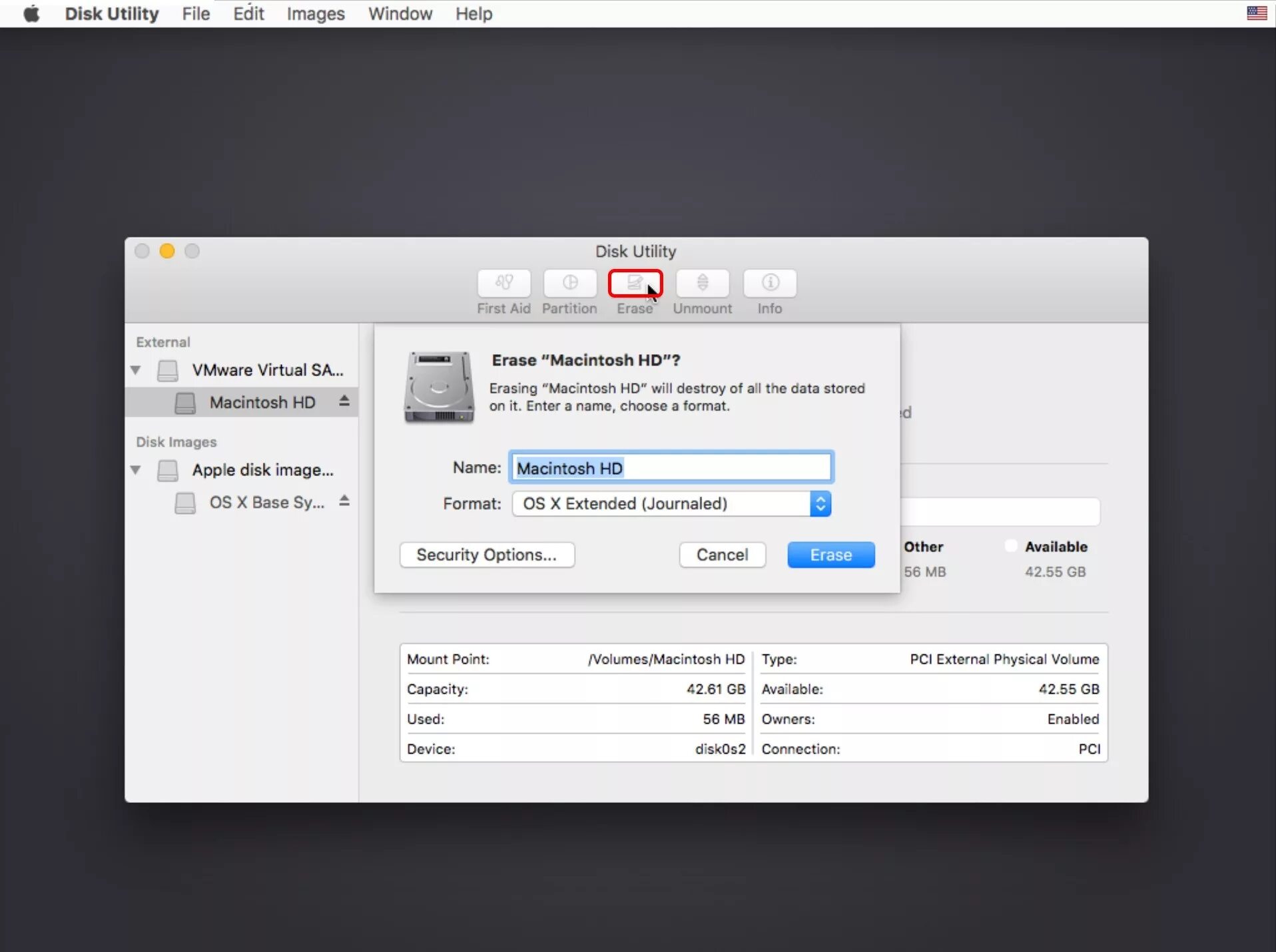Image resolution: width=1276 pixels, height=952 pixels.
Task: Click the Erase toolbar icon
Action: coord(635,283)
